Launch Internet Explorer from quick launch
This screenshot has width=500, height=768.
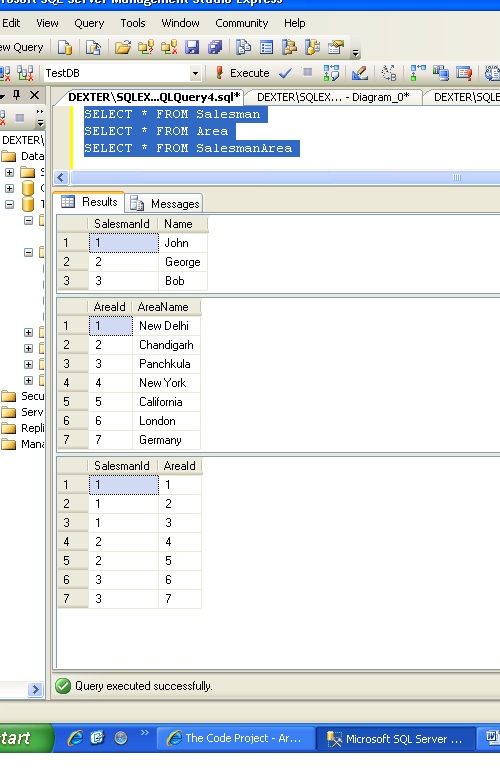coord(75,738)
